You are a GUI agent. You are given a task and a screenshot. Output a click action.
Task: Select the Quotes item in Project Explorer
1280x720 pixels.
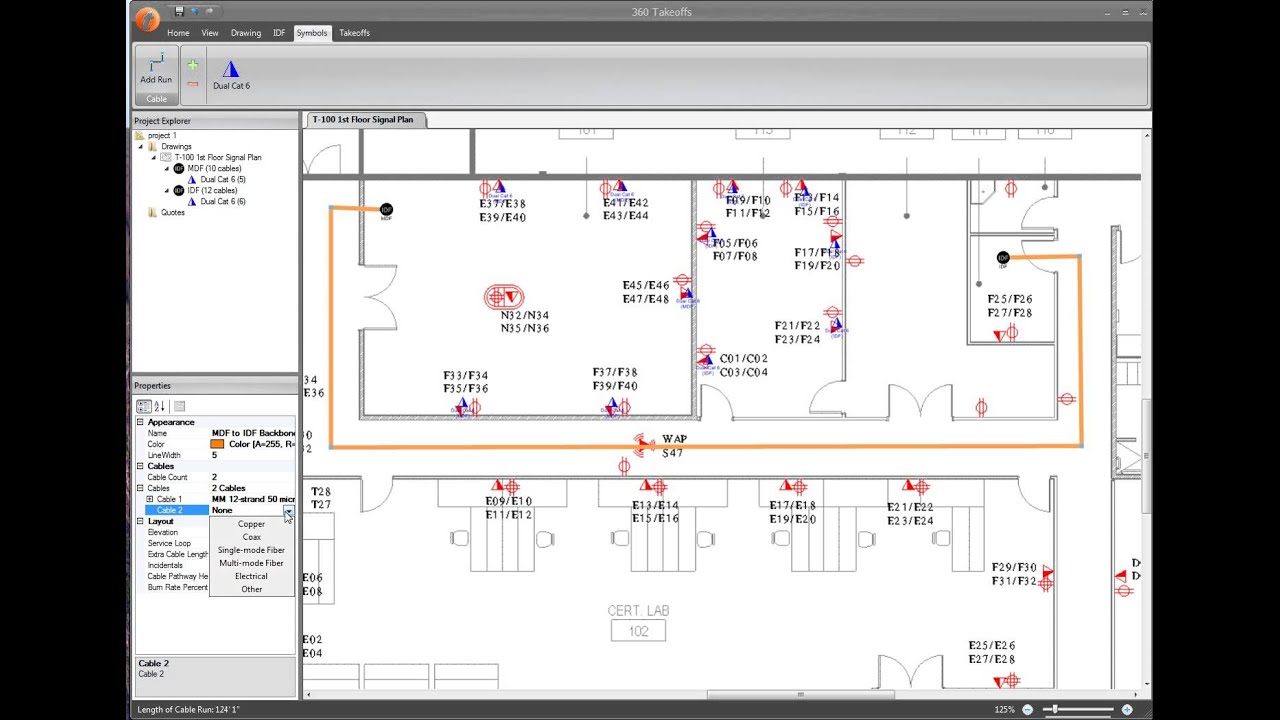[x=173, y=212]
